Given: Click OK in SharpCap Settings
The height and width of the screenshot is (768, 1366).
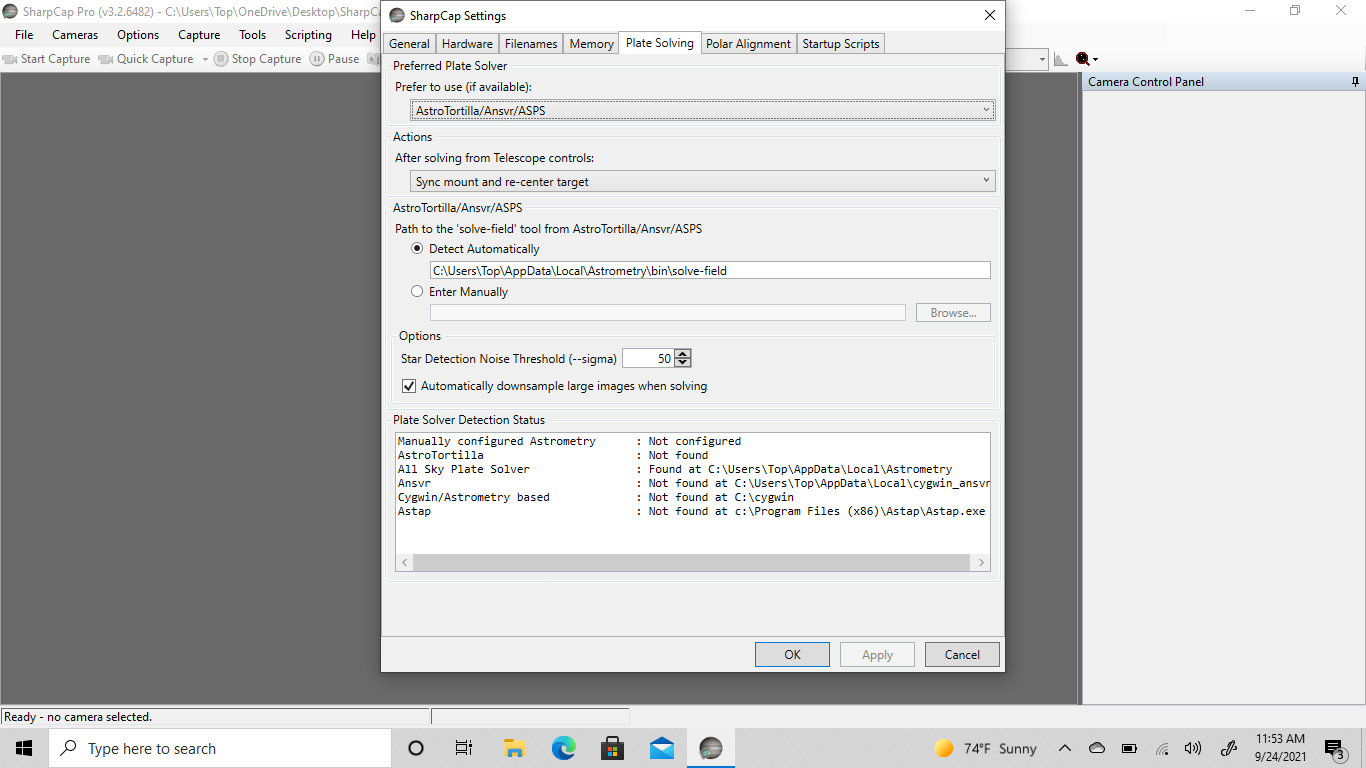Looking at the screenshot, I should tap(792, 655).
